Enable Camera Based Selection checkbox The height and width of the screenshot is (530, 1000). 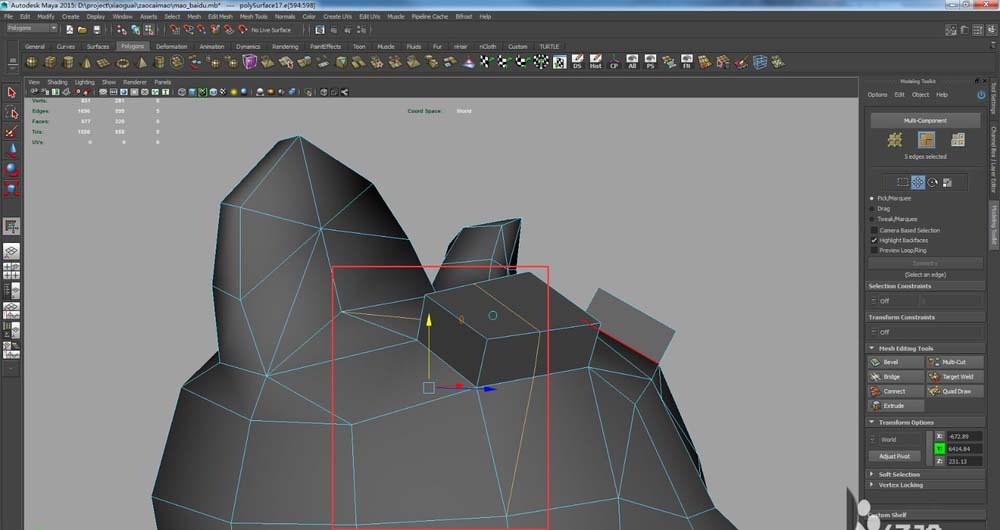pyautogui.click(x=875, y=230)
